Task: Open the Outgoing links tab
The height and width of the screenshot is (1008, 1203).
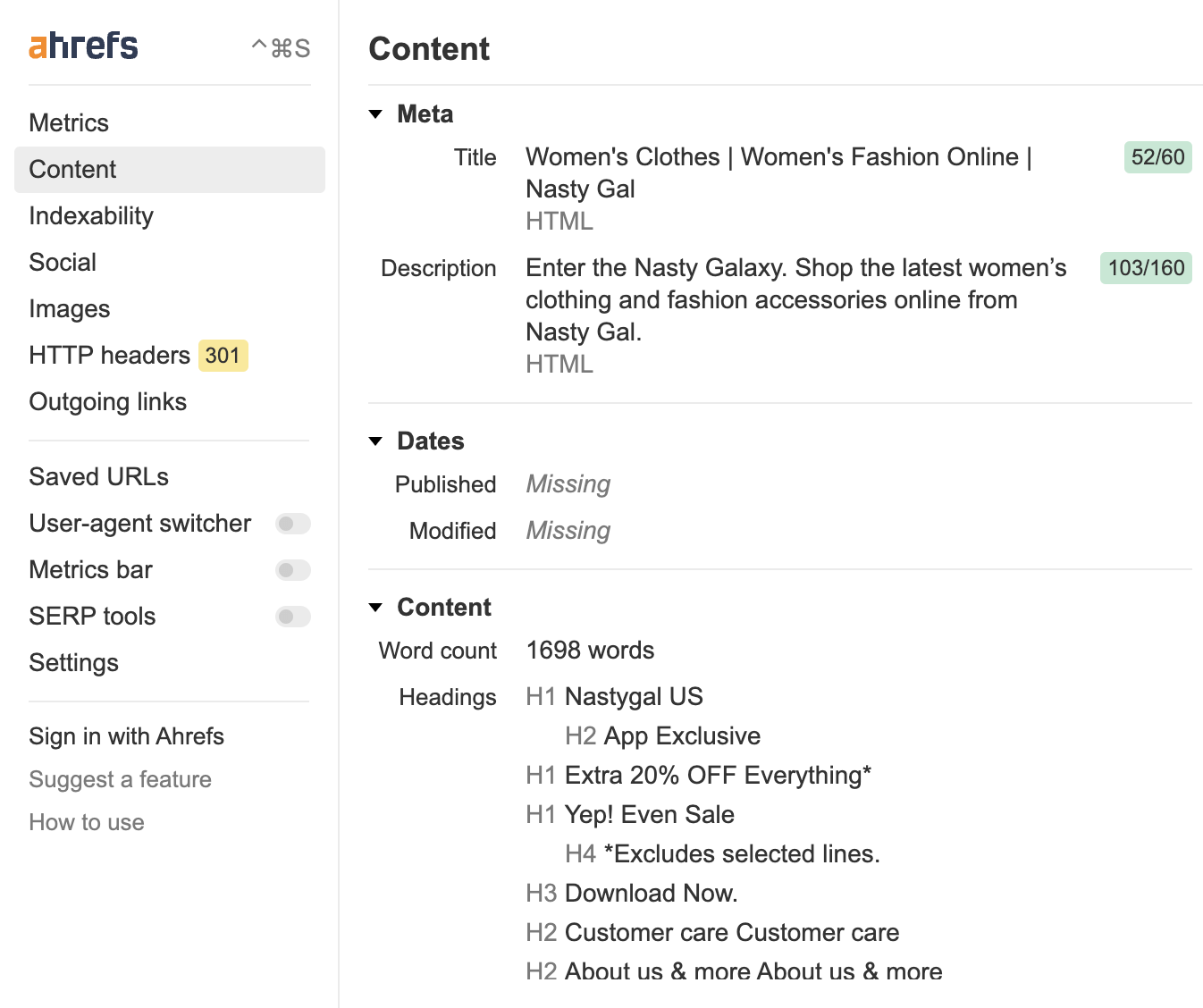Action: (108, 402)
